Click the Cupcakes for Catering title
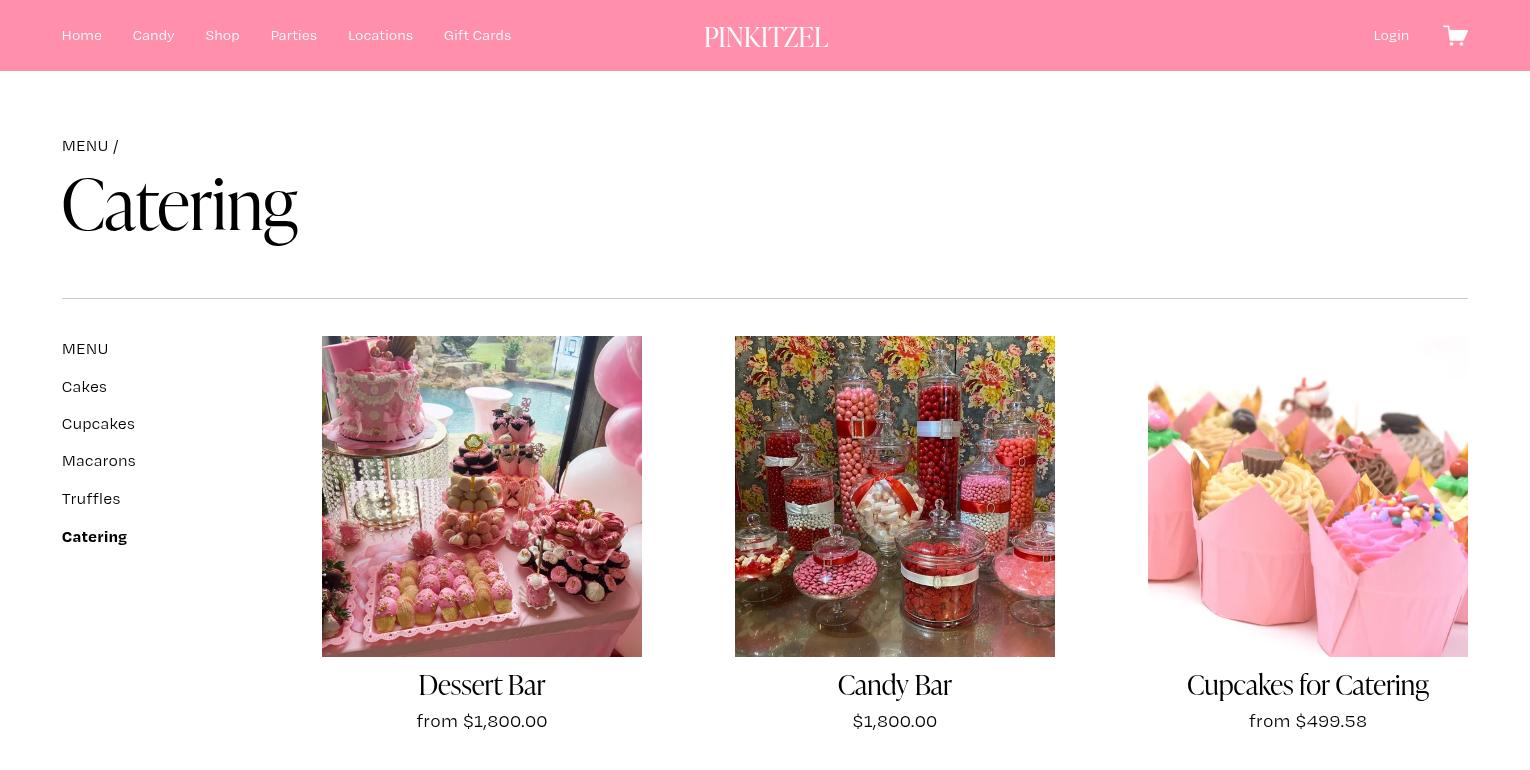This screenshot has width=1530, height=770. click(1308, 685)
